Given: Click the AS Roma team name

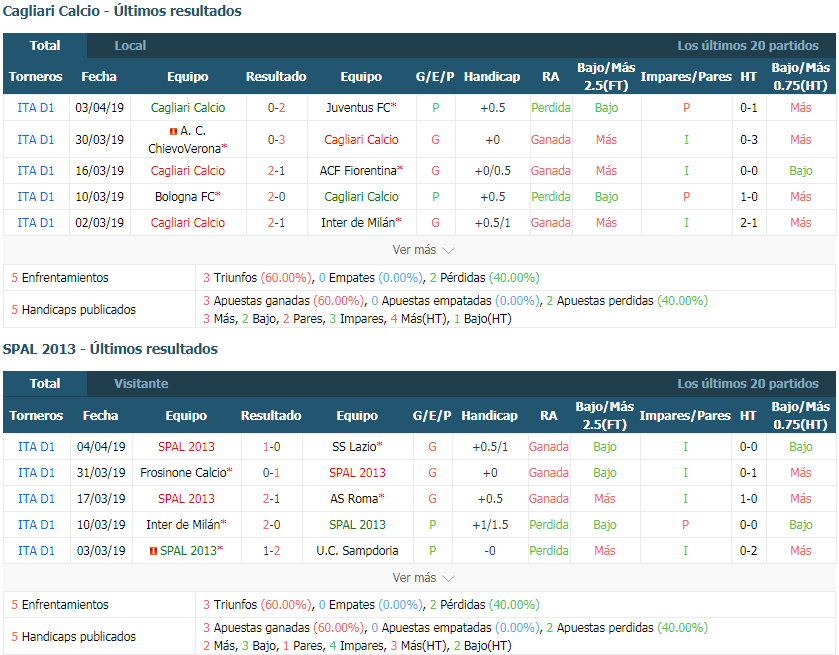Looking at the screenshot, I should point(354,499).
